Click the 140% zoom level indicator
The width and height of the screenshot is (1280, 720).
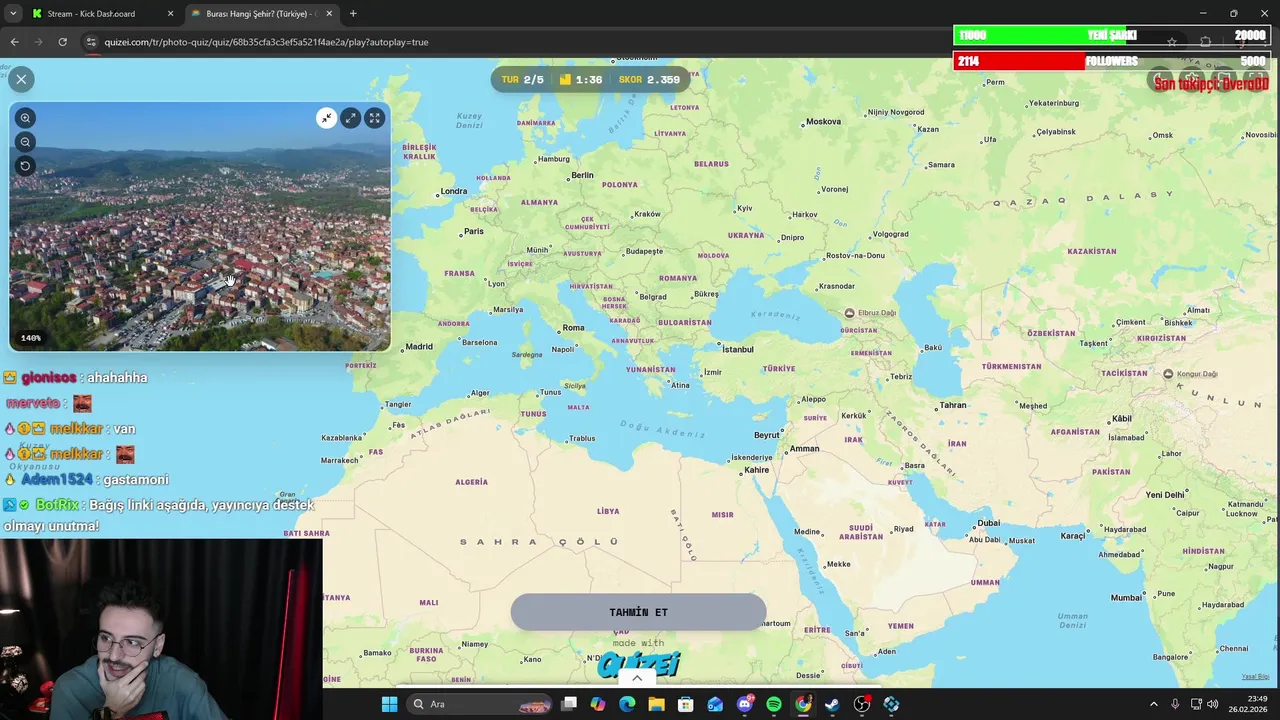31,338
